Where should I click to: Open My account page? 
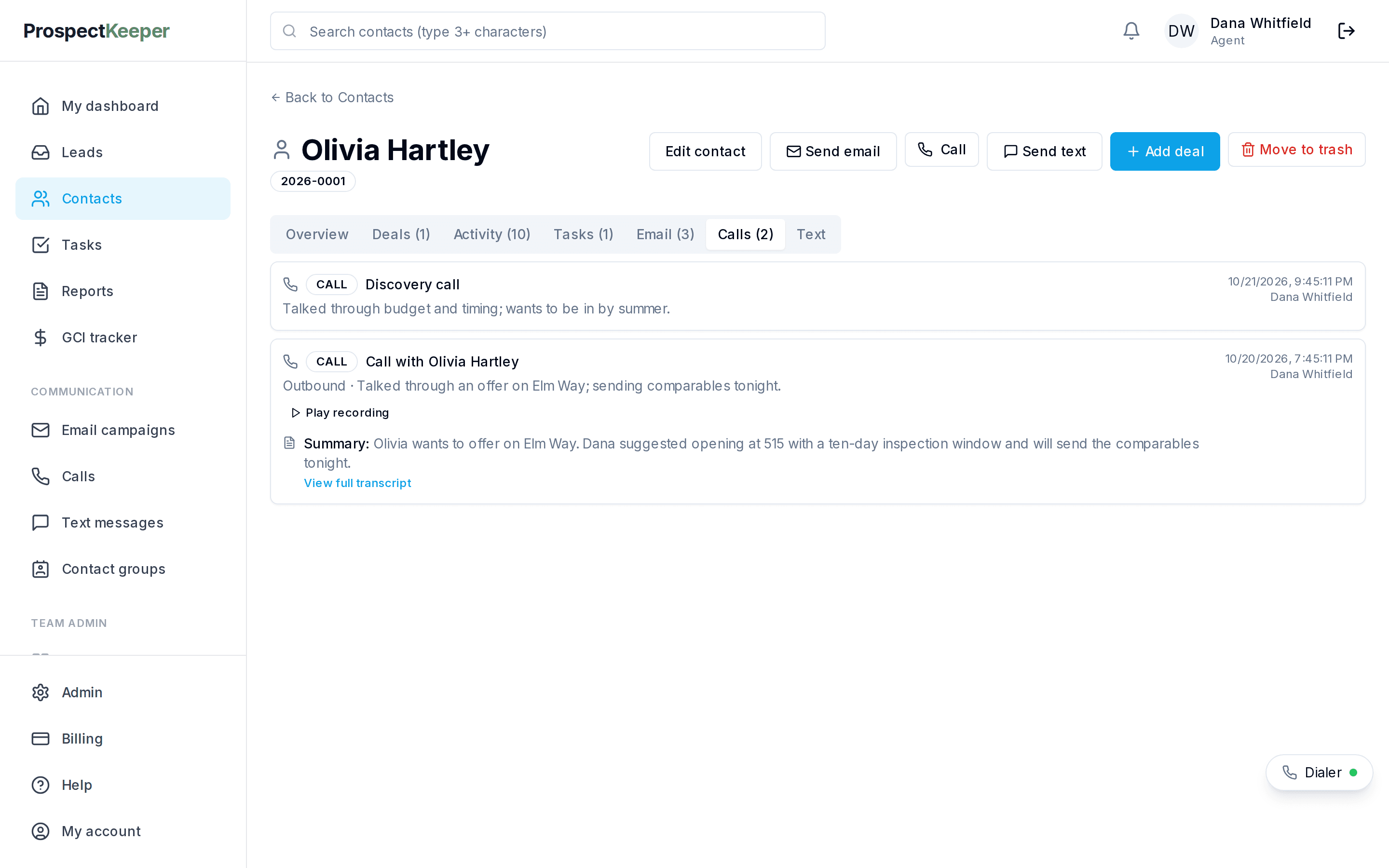(123, 831)
